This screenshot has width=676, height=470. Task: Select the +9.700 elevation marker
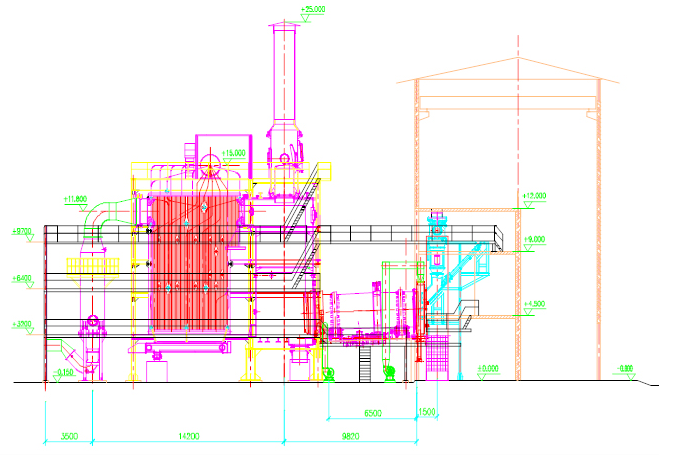tap(22, 231)
